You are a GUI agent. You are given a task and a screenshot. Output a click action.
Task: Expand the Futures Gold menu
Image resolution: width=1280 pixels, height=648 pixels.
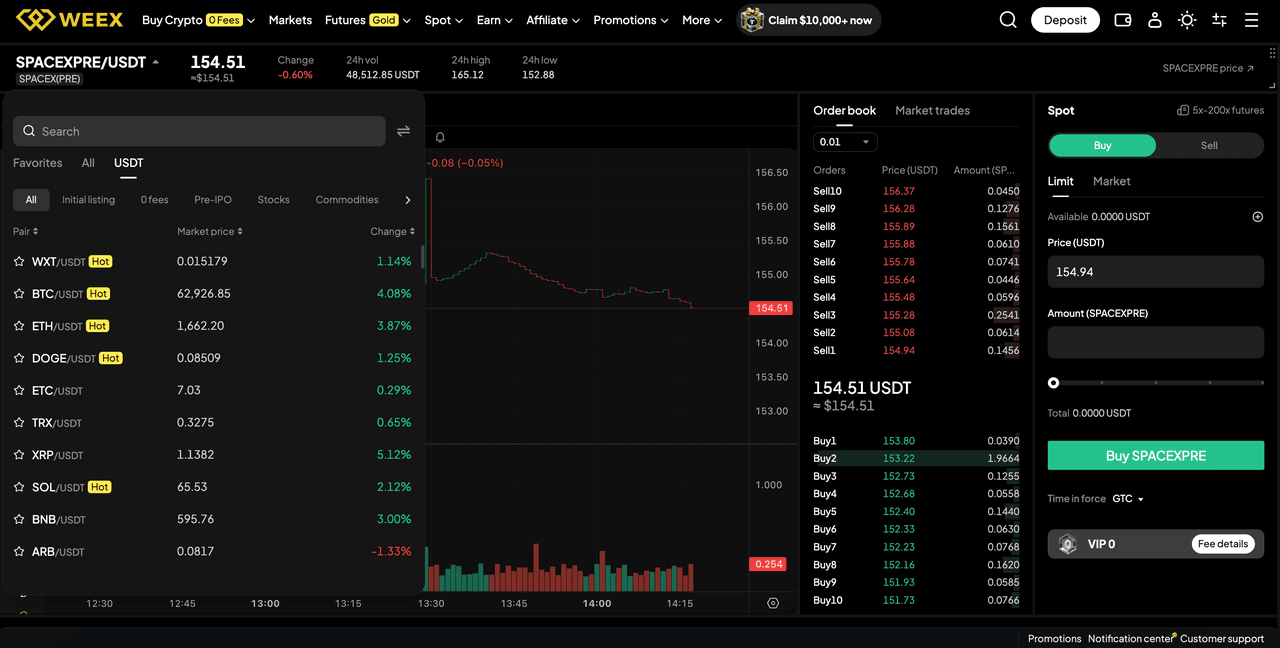[x=367, y=20]
